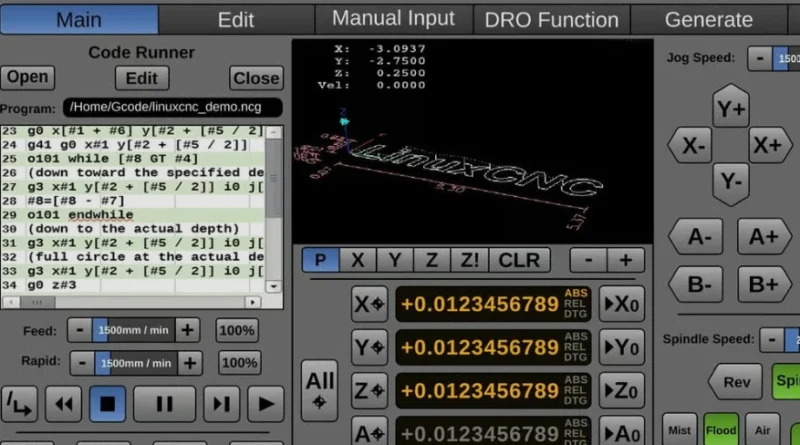
Task: Switch to DRO Function tab
Action: point(552,20)
